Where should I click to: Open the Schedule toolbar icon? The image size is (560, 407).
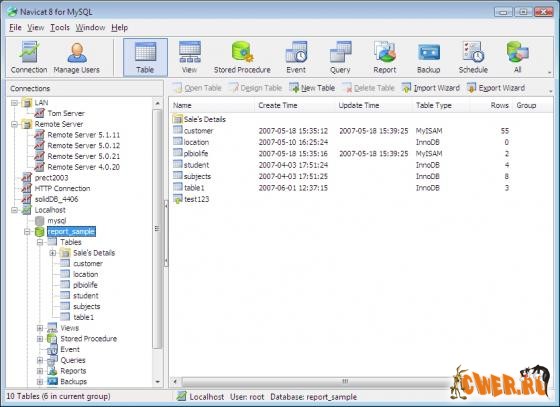(473, 57)
